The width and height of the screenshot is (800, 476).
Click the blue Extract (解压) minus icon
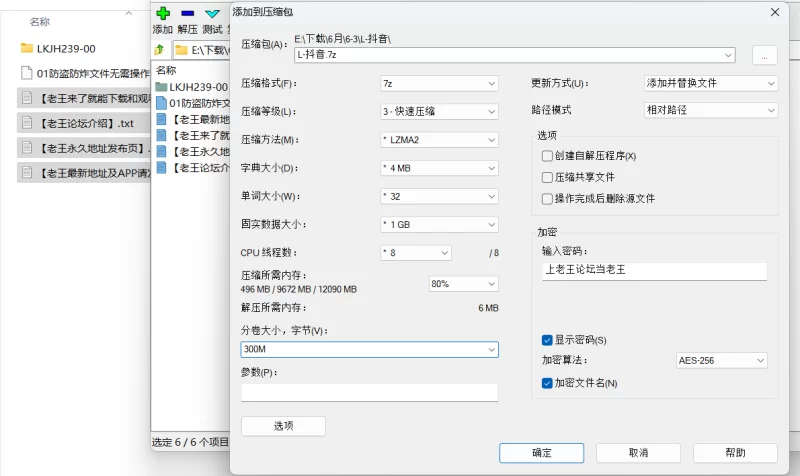[188, 13]
